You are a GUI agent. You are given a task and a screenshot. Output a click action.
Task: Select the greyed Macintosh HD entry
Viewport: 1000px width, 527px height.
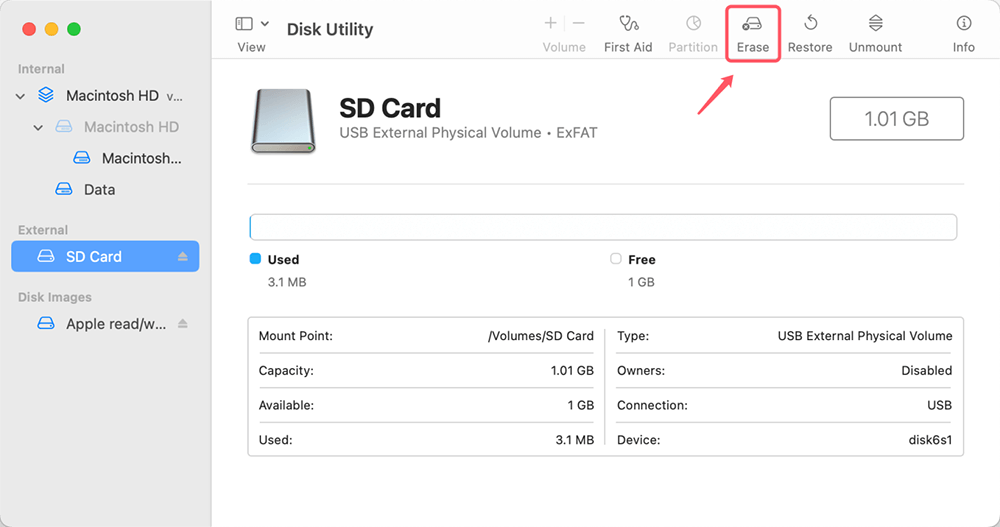(x=131, y=127)
